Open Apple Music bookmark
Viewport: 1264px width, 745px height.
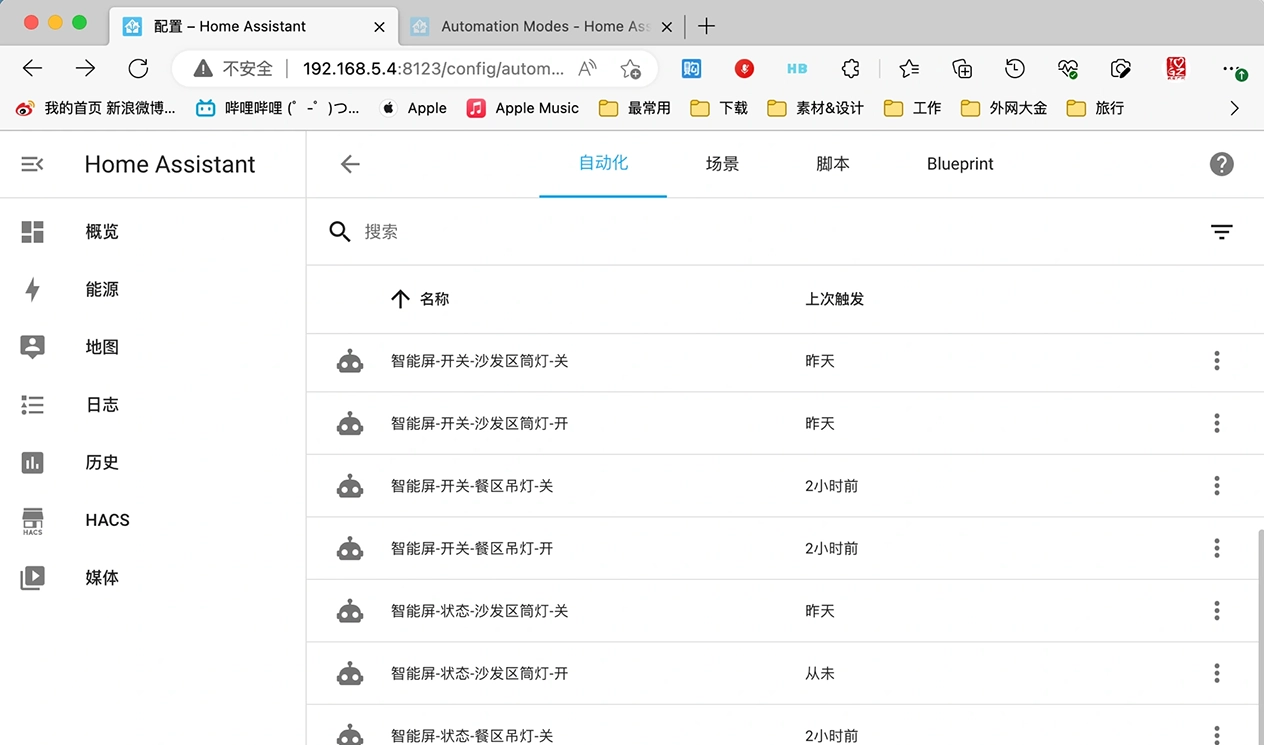[x=523, y=108]
